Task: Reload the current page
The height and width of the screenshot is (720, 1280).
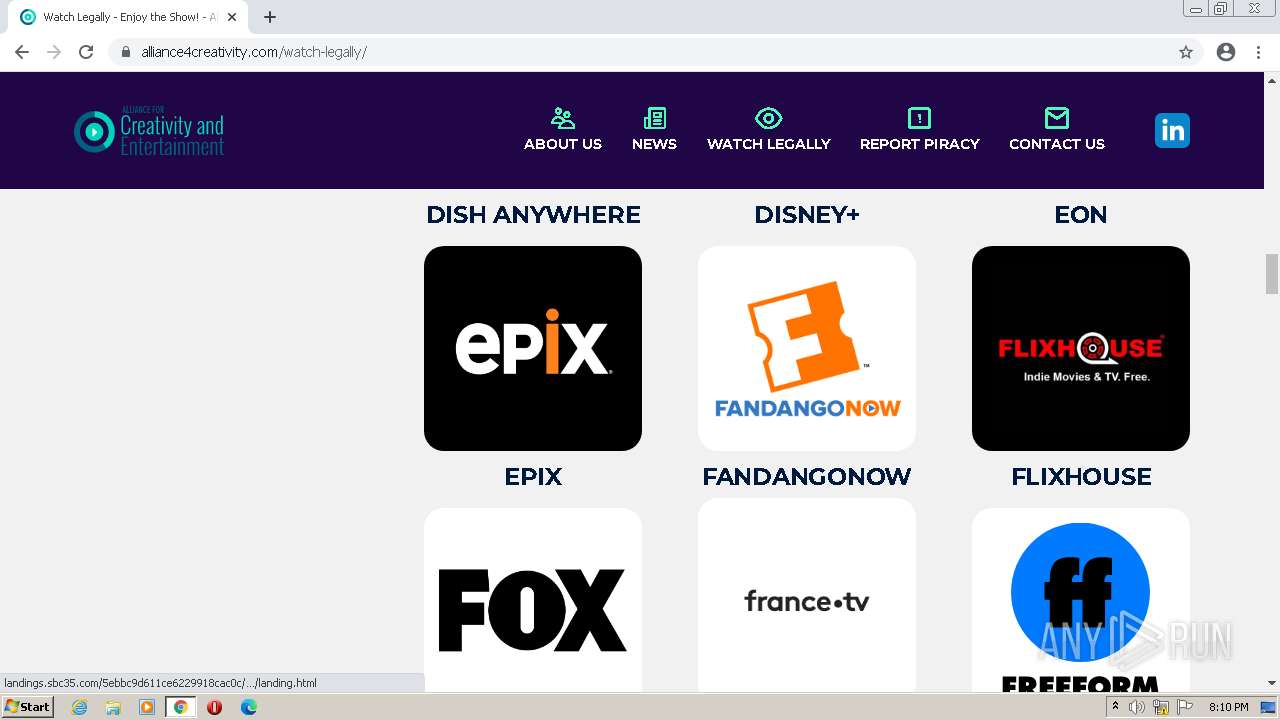Action: coord(86,52)
